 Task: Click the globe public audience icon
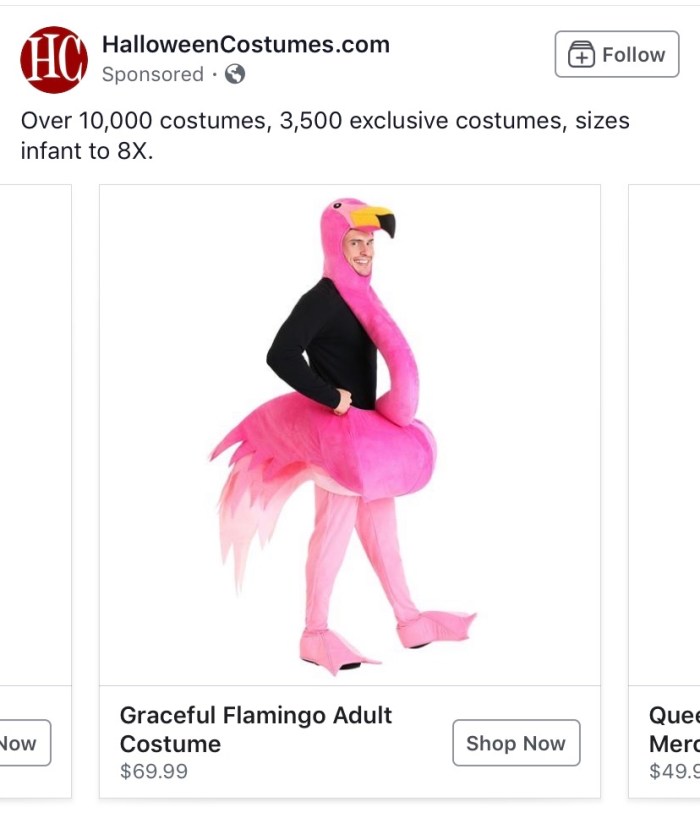[x=235, y=74]
